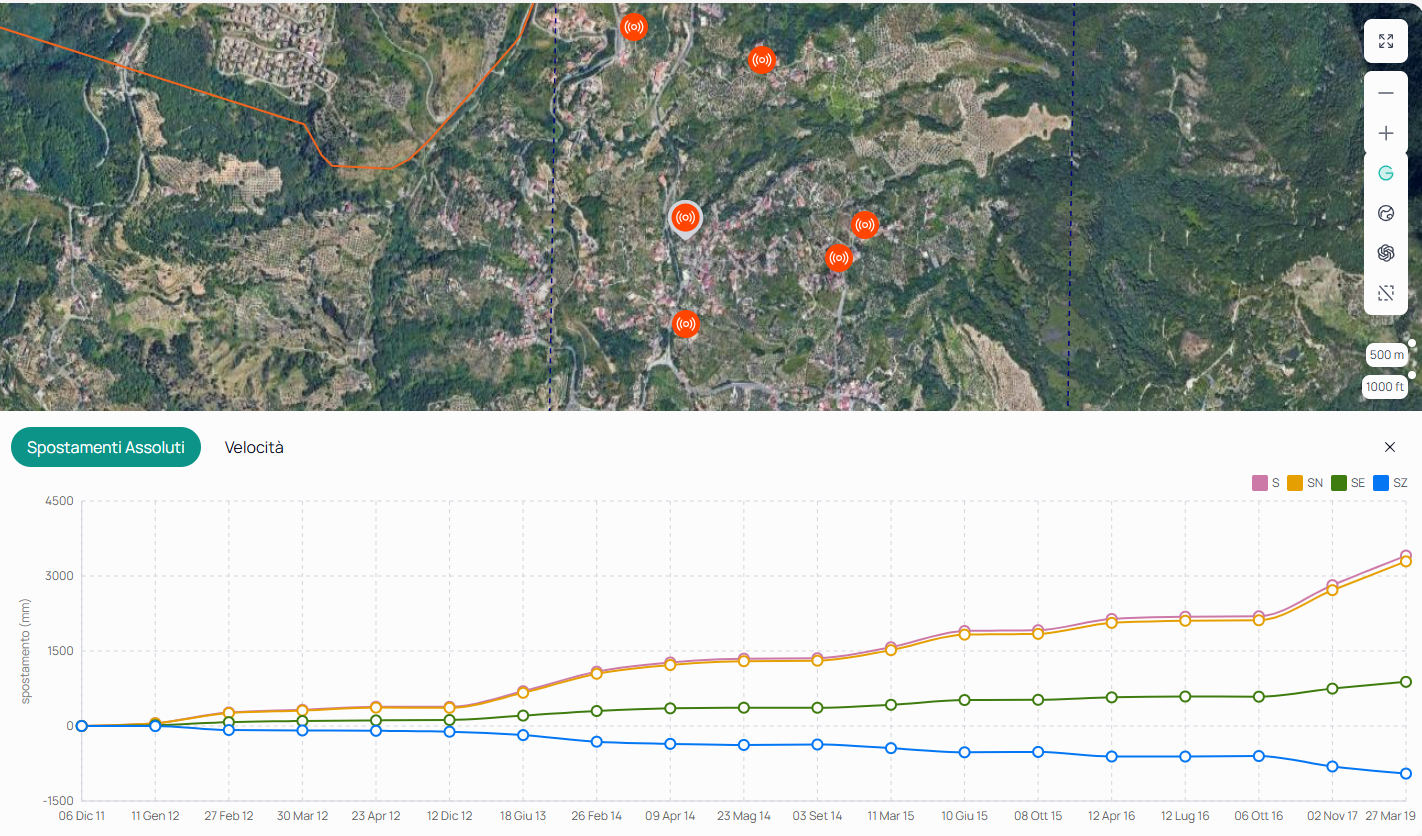
Task: Open the Spostamenti Assoluti tab
Action: point(106,447)
